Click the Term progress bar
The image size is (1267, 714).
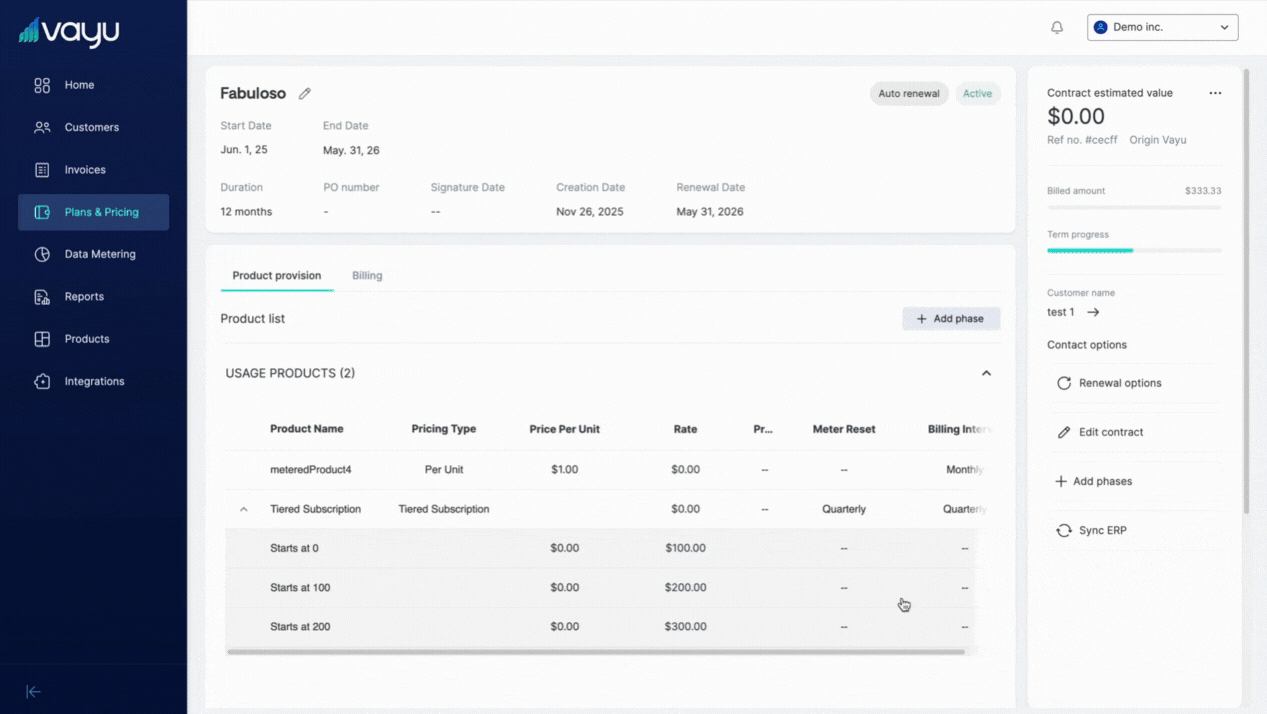point(1133,250)
